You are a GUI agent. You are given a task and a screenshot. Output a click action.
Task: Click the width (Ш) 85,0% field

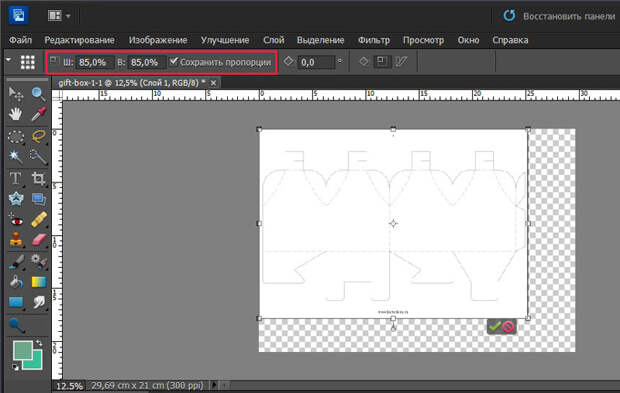pyautogui.click(x=94, y=62)
